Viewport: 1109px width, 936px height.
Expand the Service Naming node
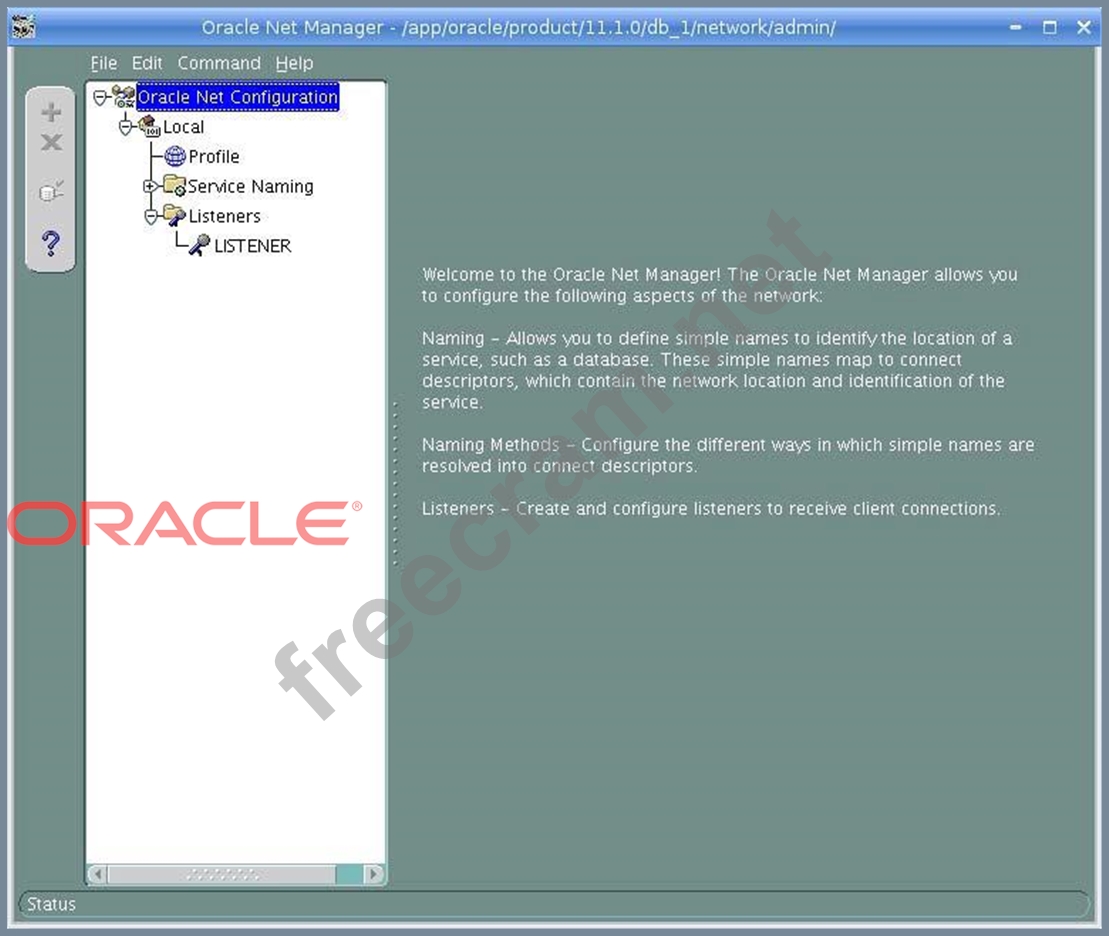(x=150, y=186)
